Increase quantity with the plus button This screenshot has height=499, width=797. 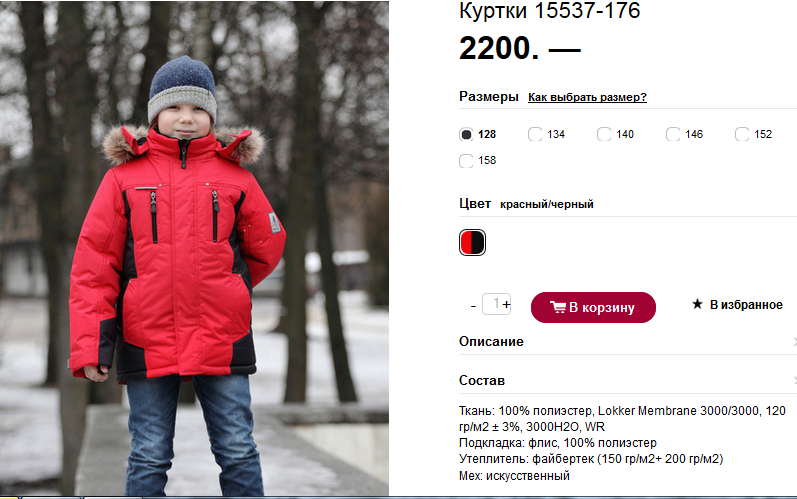click(506, 304)
